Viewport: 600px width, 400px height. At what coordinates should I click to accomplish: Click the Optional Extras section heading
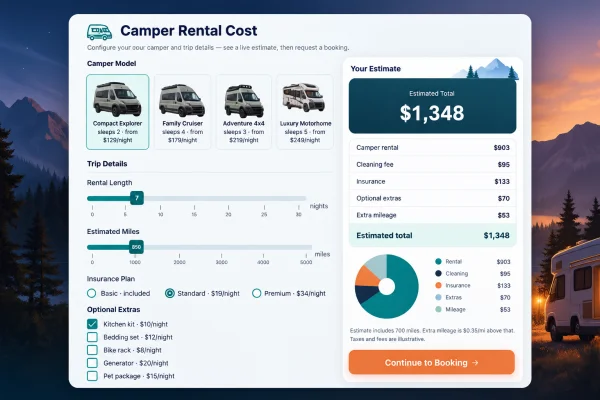tap(113, 309)
